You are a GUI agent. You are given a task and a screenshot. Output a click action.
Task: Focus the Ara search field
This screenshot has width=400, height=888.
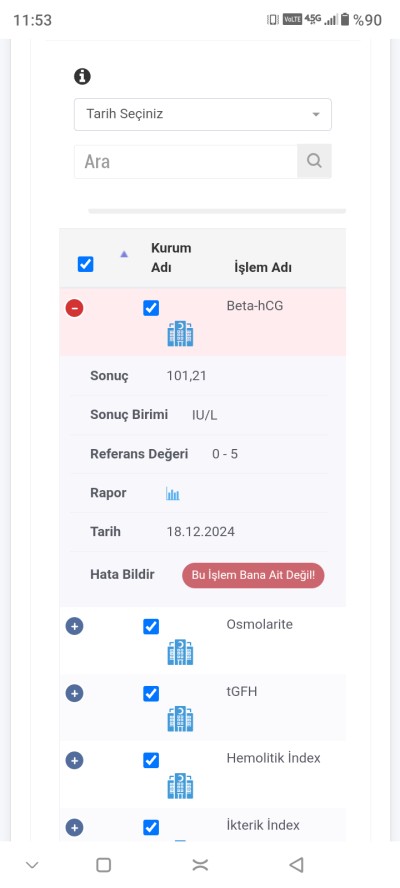point(186,161)
